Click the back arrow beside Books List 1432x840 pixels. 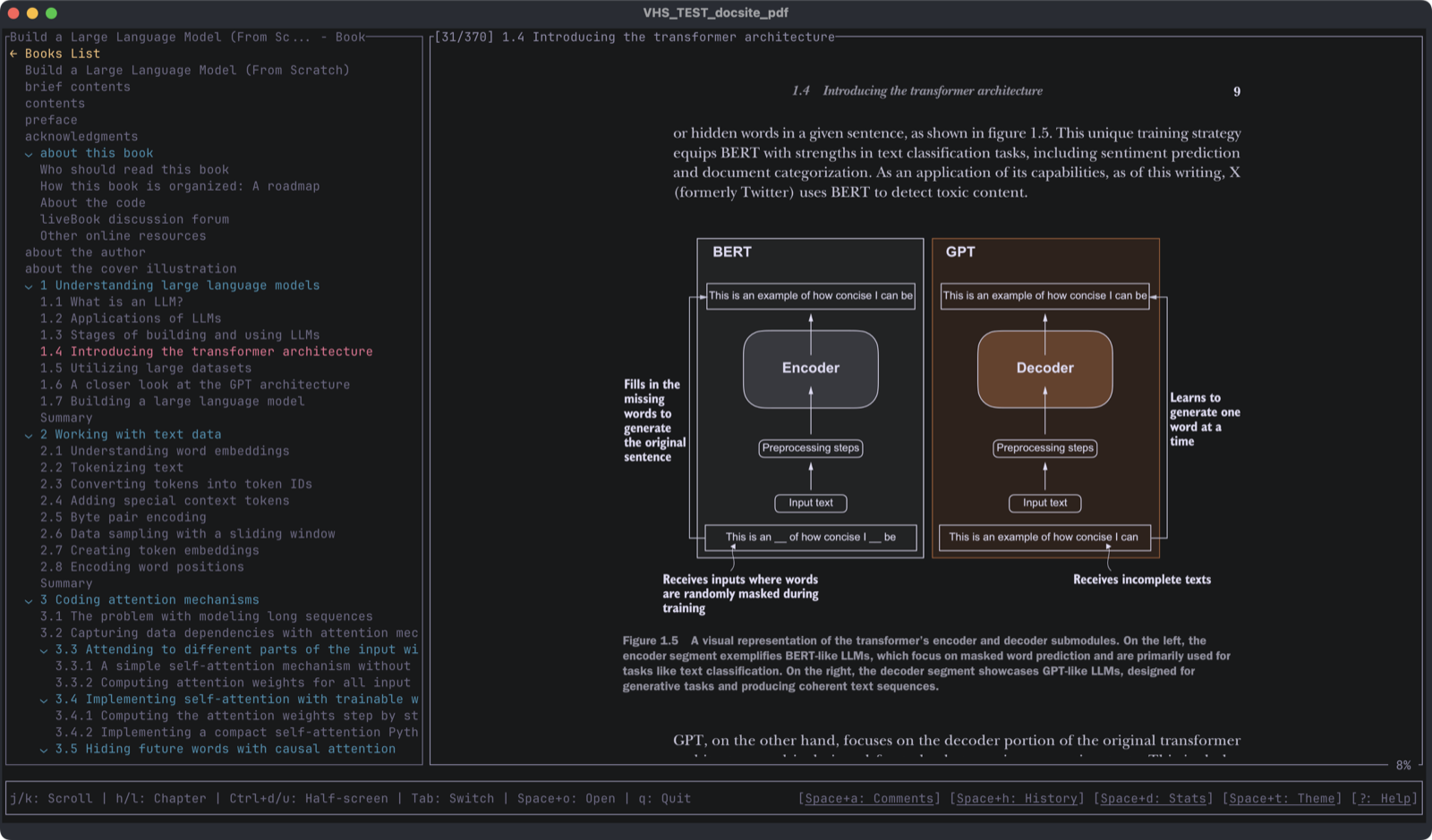[x=13, y=54]
